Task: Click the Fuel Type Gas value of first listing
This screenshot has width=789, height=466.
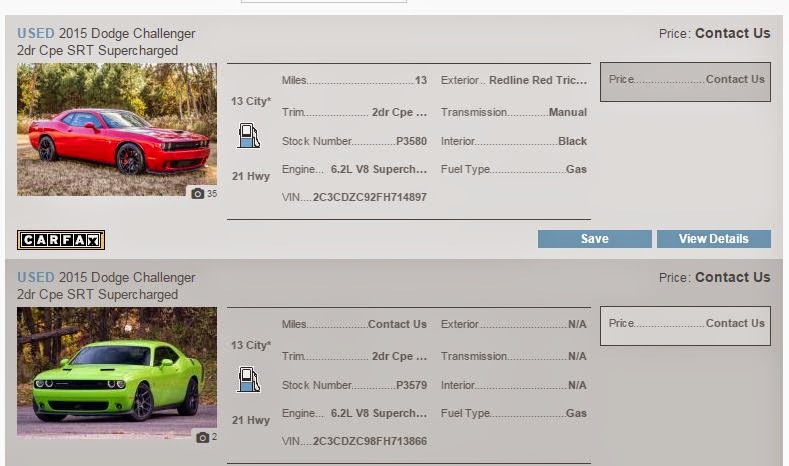Action: 576,170
